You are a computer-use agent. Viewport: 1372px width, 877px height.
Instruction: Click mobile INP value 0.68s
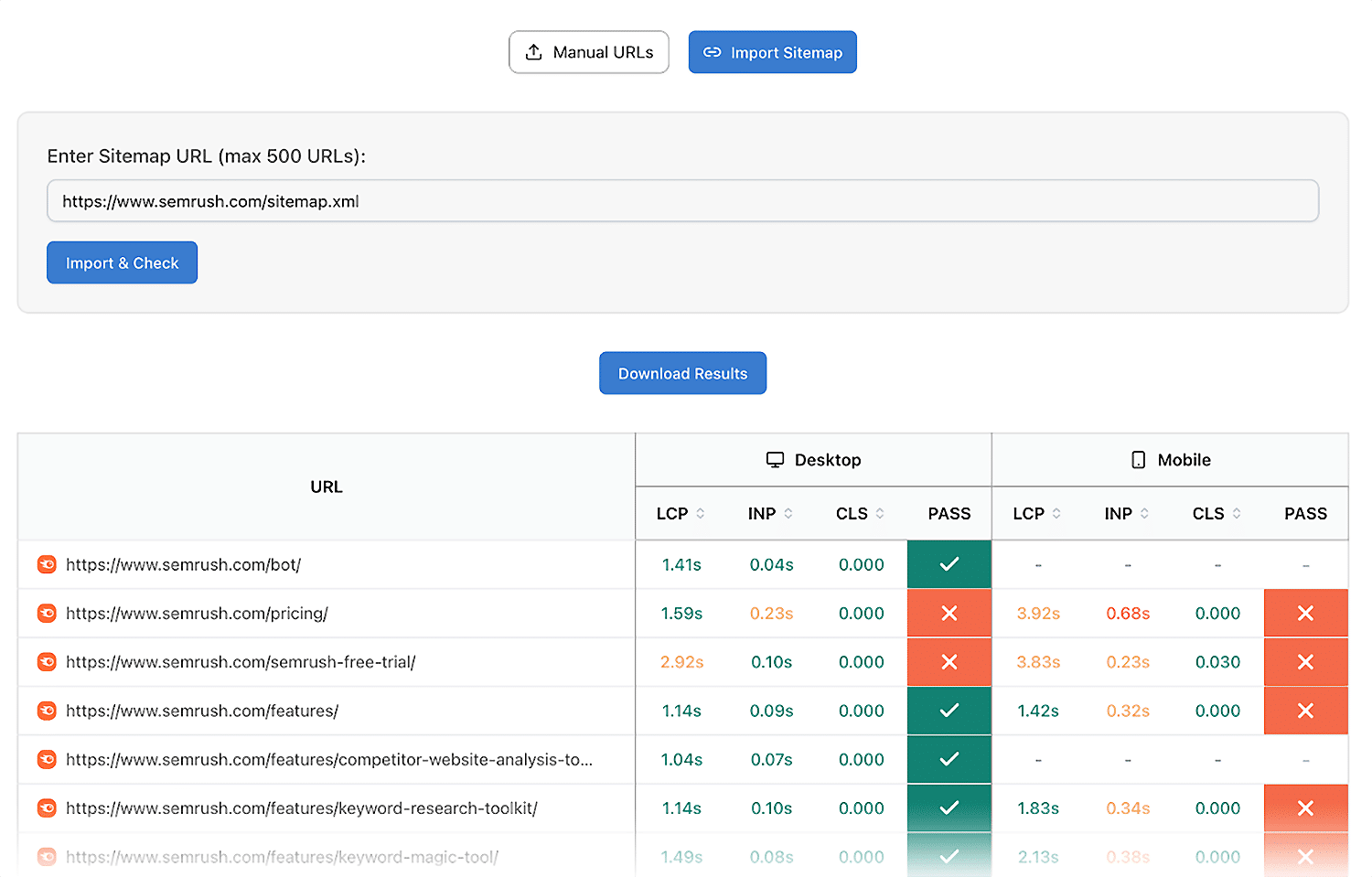1128,613
